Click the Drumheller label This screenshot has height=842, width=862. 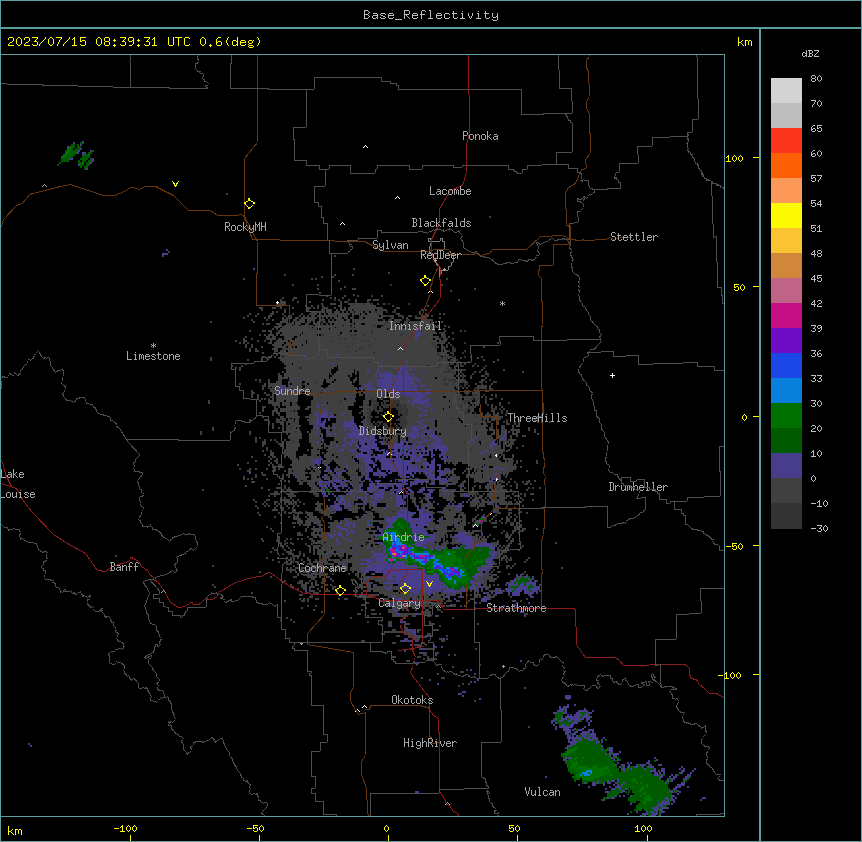[x=638, y=487]
